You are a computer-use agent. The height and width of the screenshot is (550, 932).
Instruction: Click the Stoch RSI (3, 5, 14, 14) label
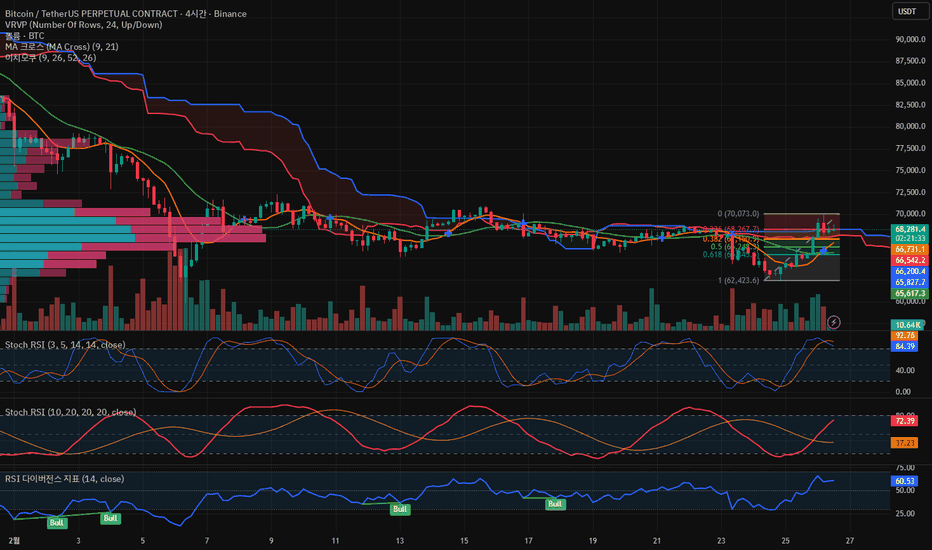click(x=65, y=345)
